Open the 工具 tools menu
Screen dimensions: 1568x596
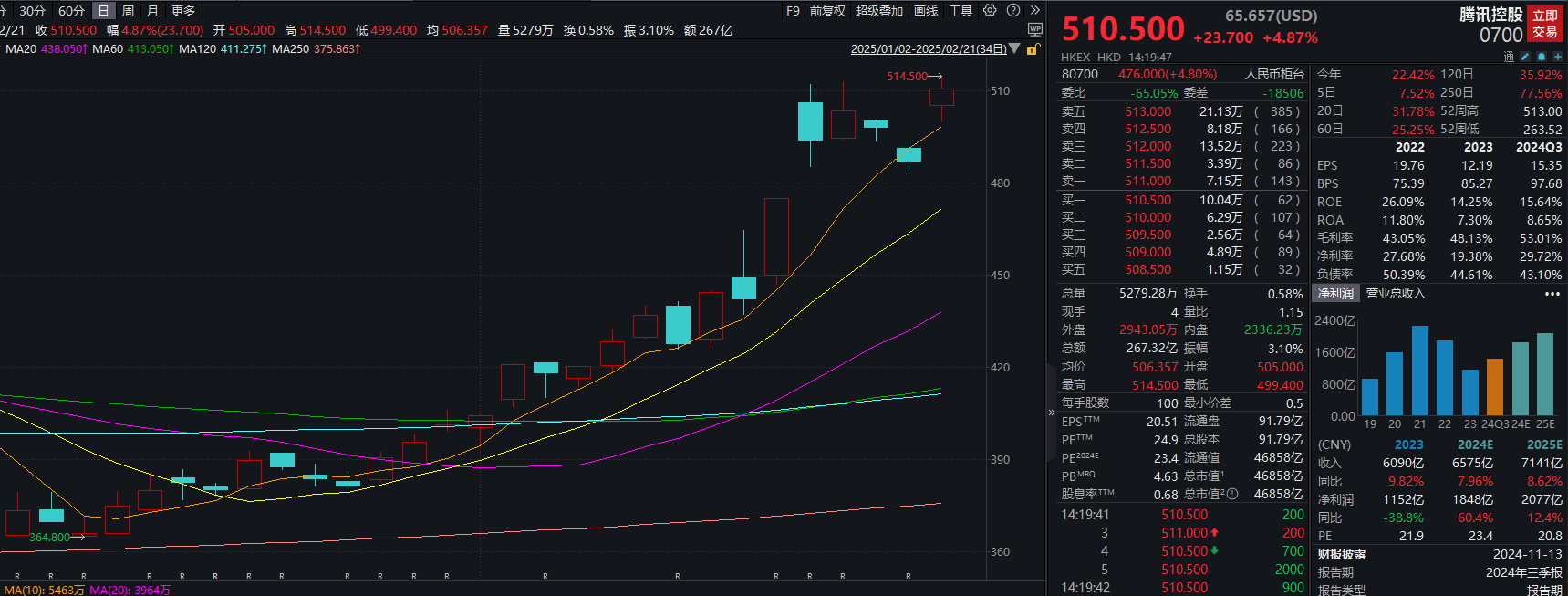961,11
